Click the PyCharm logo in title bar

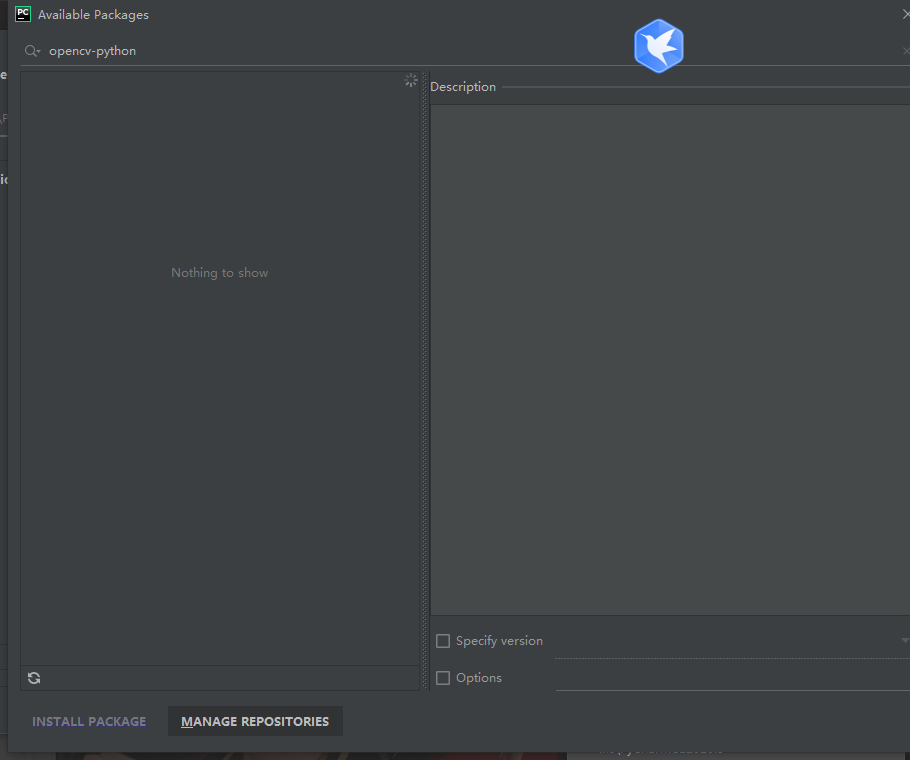click(23, 14)
